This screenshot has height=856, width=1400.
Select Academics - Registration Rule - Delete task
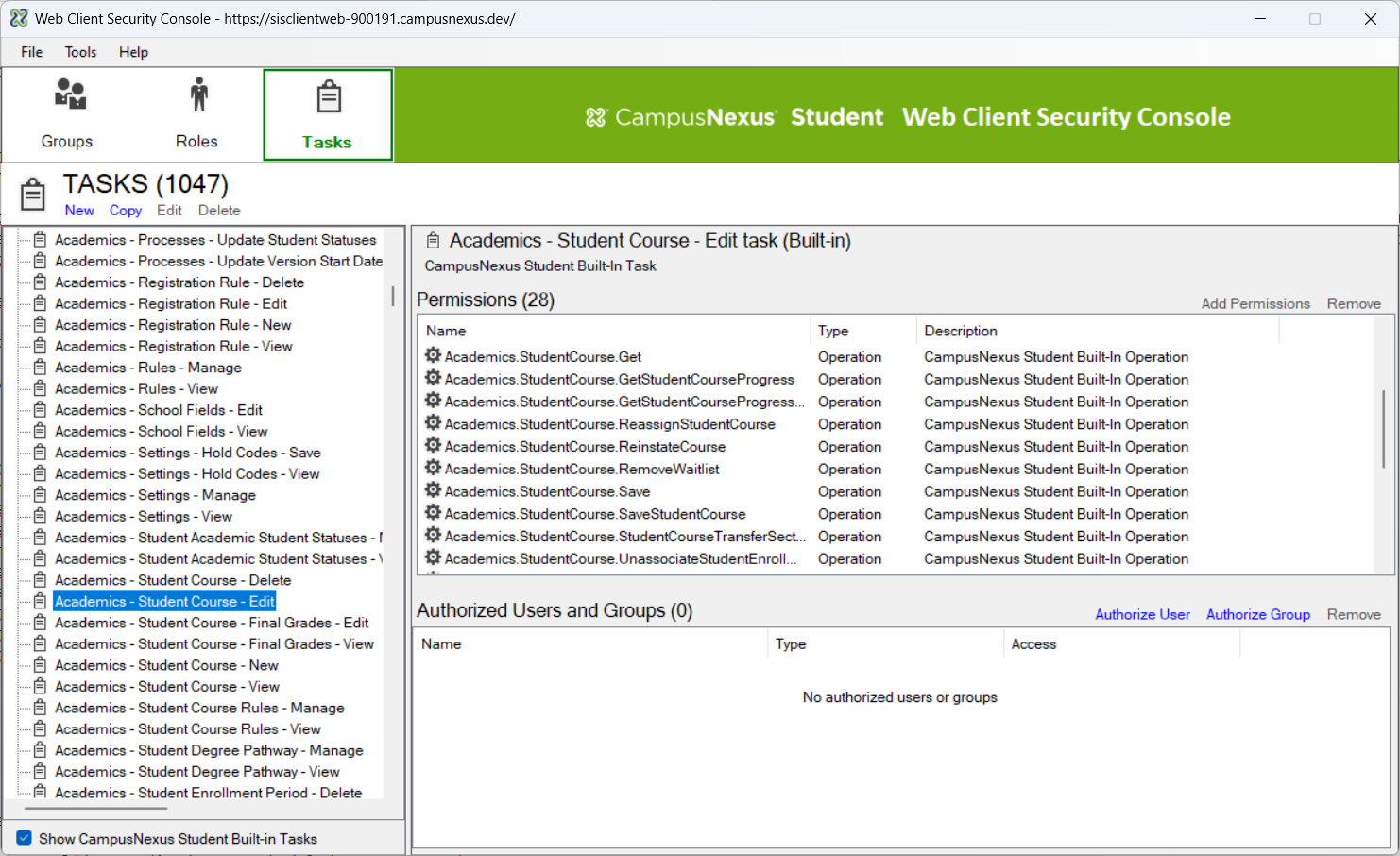point(179,282)
